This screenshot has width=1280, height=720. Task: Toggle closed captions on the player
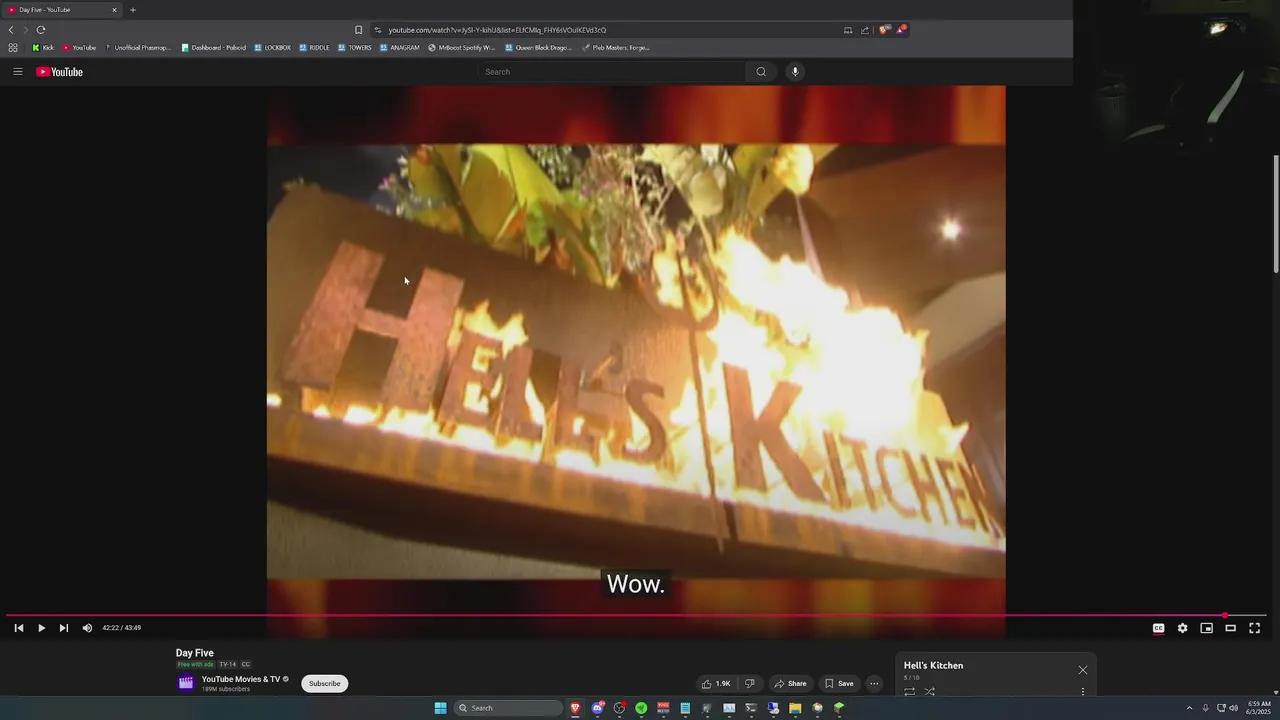[x=1158, y=628]
